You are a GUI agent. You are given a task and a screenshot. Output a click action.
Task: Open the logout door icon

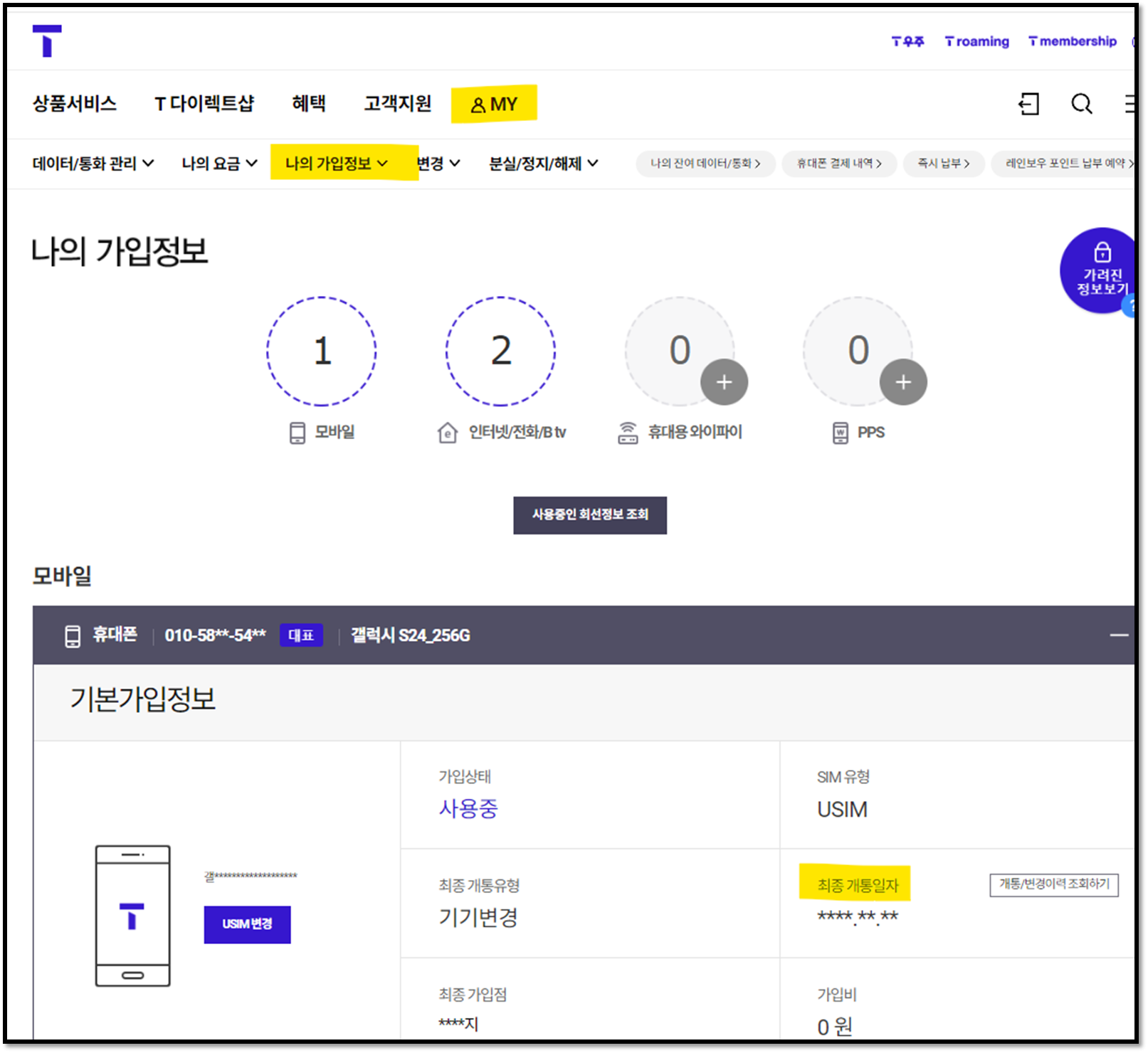click(1028, 104)
